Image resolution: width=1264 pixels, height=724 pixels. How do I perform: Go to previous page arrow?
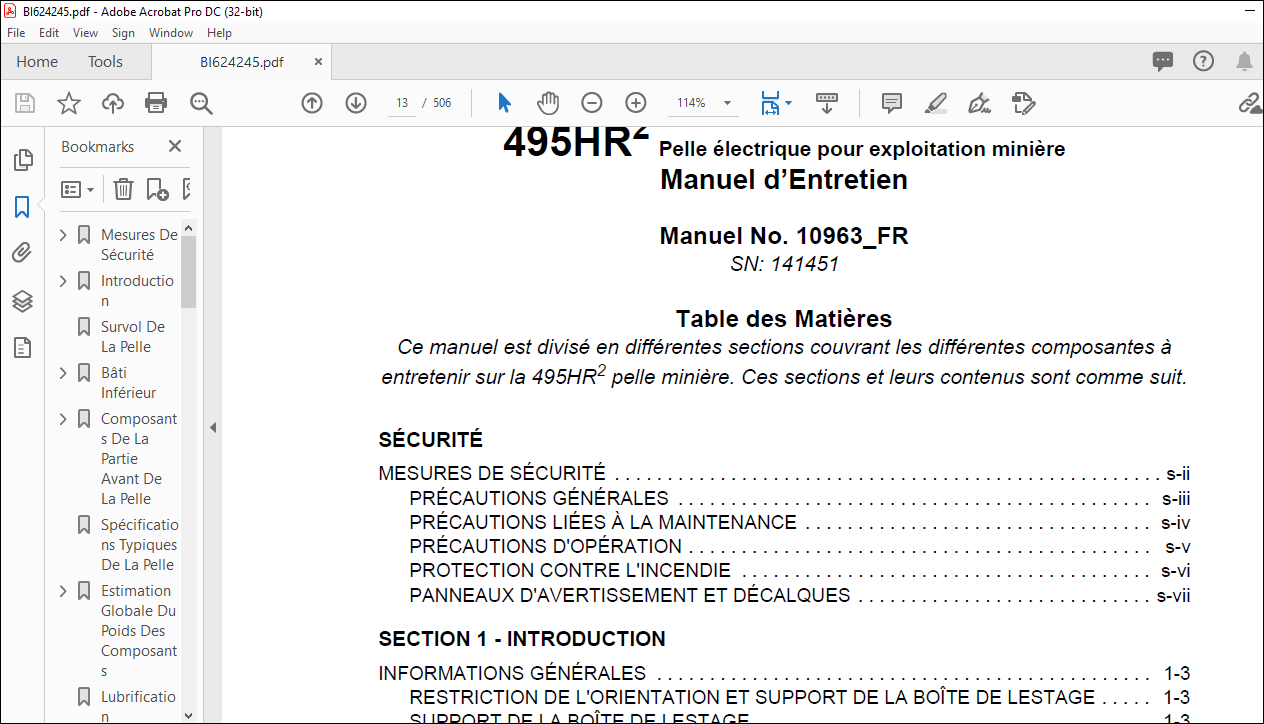click(x=312, y=103)
